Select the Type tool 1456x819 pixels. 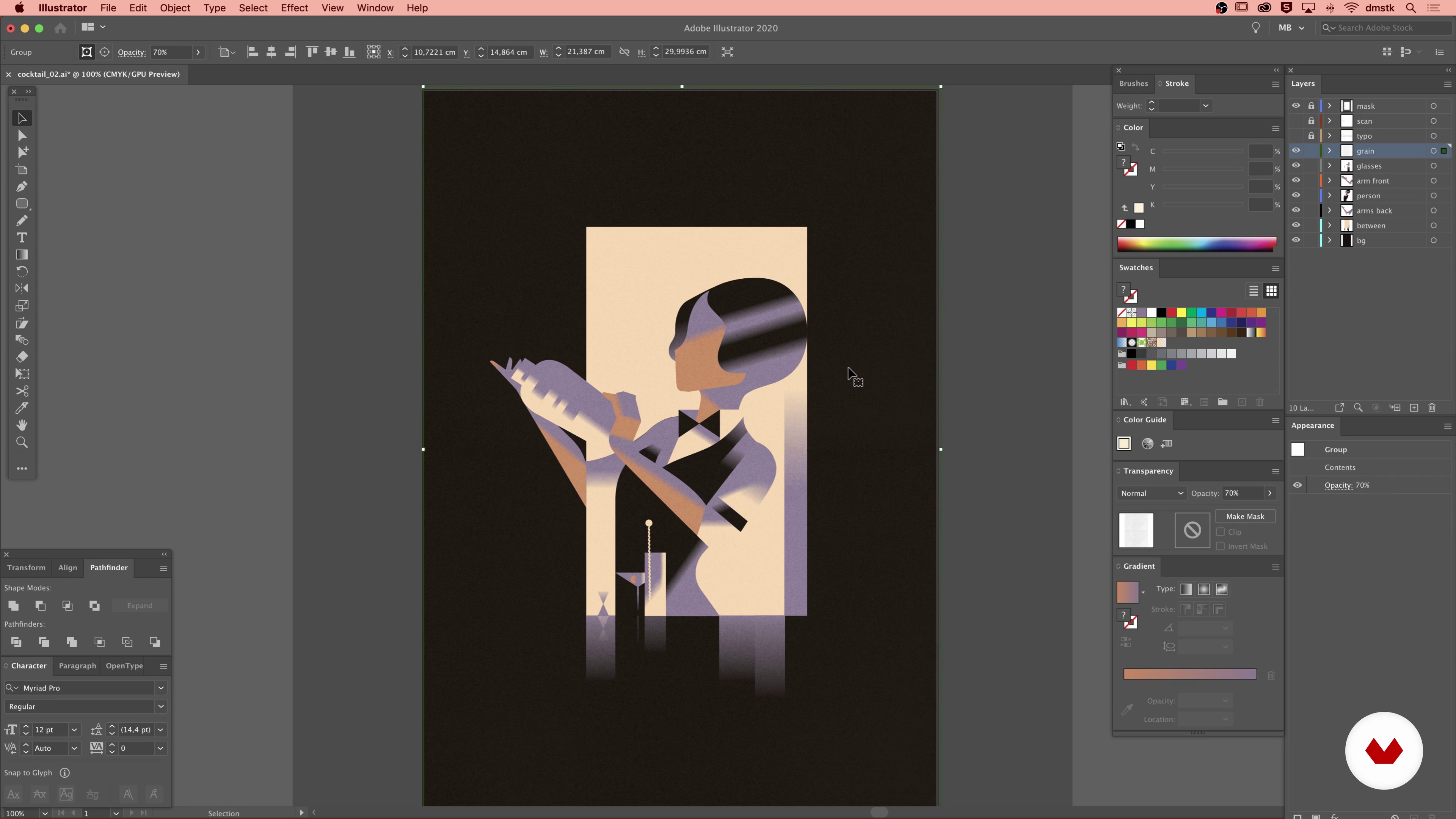pyautogui.click(x=22, y=237)
